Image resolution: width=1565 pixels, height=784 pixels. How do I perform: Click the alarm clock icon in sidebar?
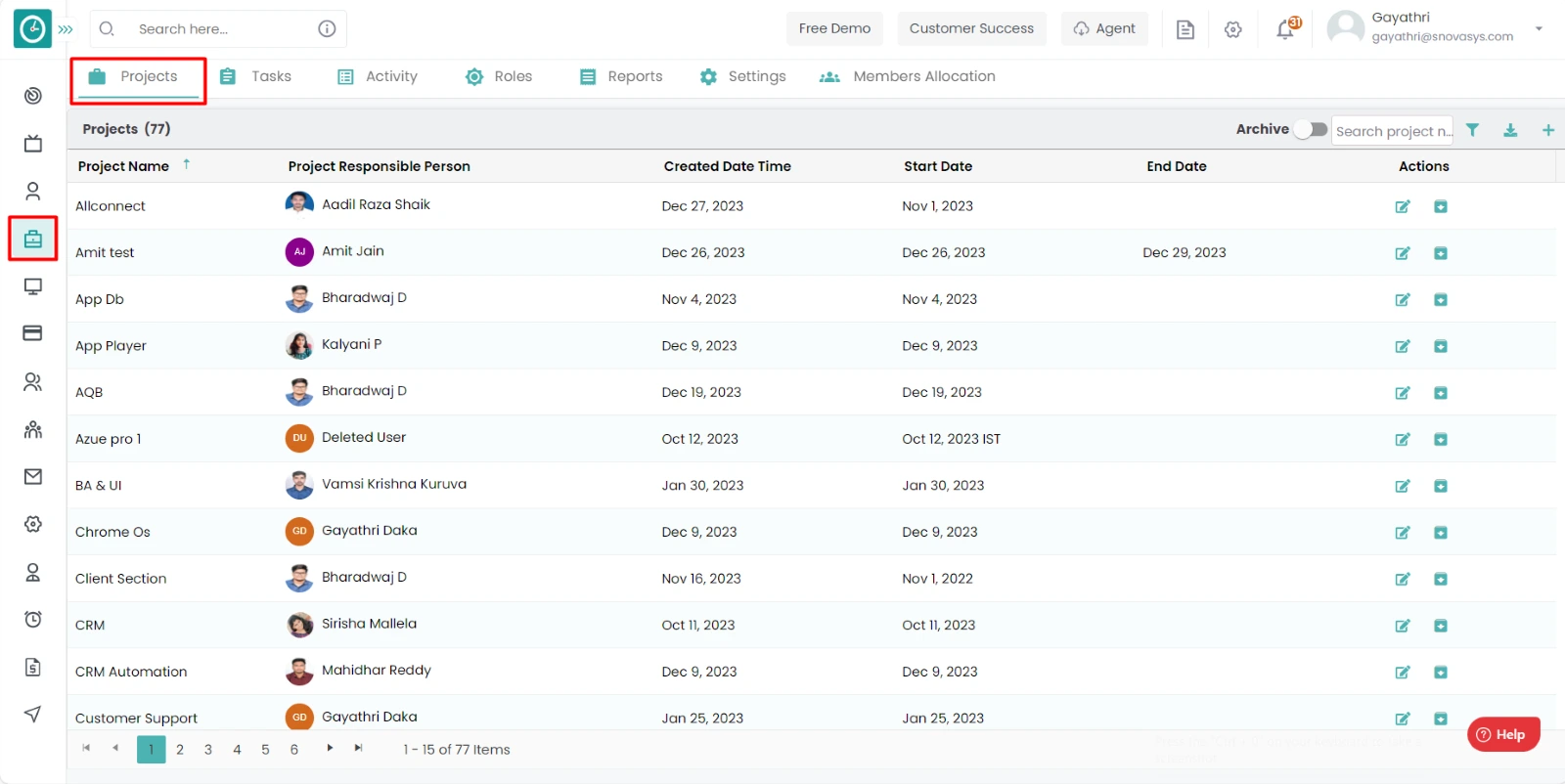(x=33, y=619)
